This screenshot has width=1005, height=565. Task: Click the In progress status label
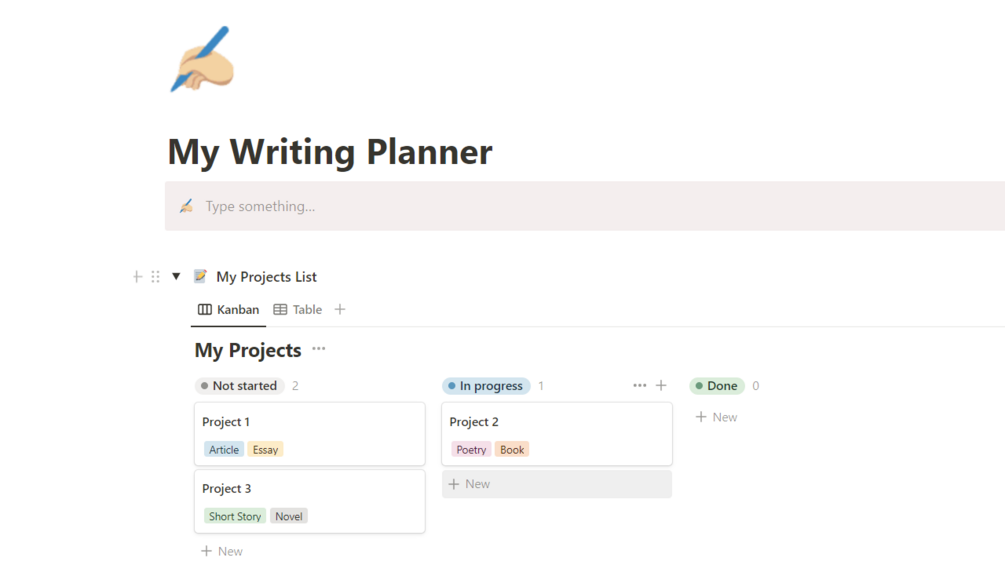click(487, 386)
